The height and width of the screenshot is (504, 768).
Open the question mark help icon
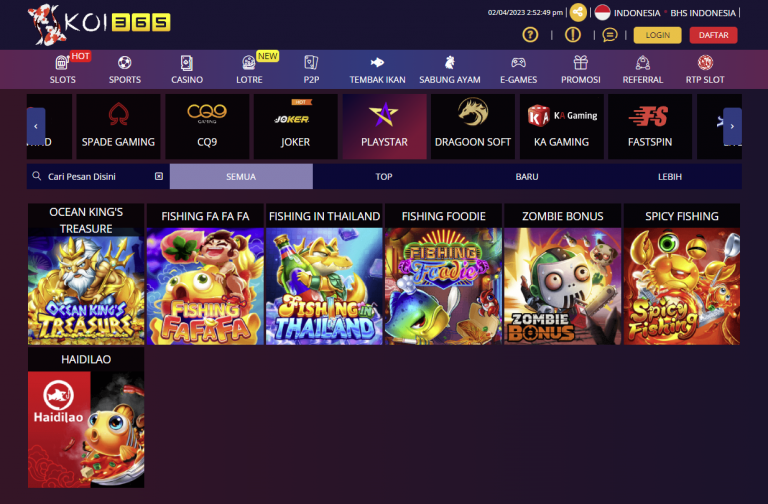click(530, 35)
